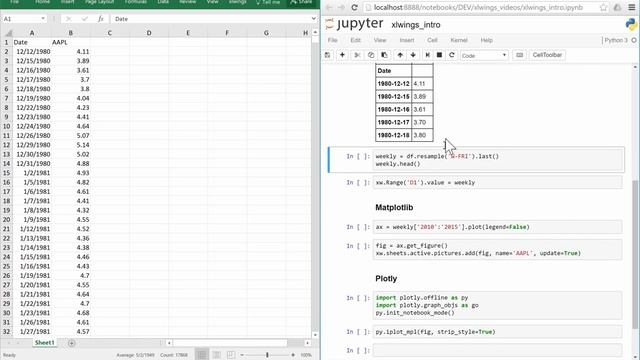
Task: Open the command palette keyboard icon
Action: coord(519,55)
